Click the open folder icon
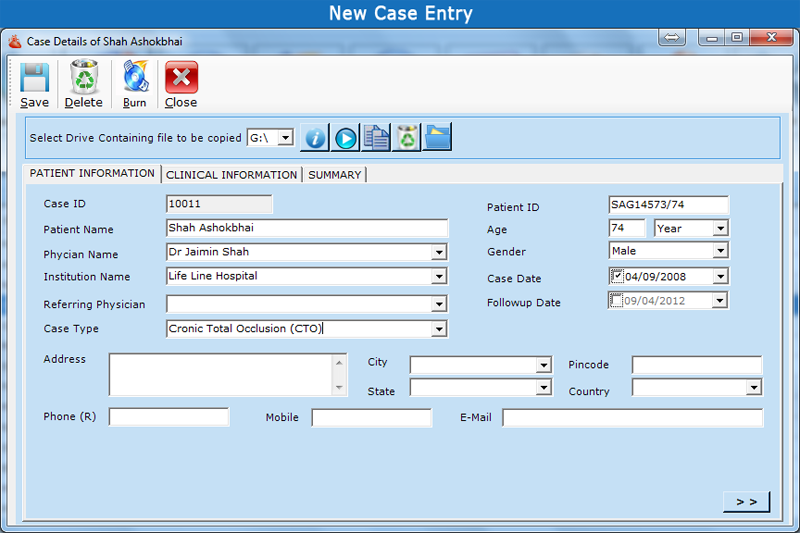This screenshot has width=800, height=533. (437, 138)
